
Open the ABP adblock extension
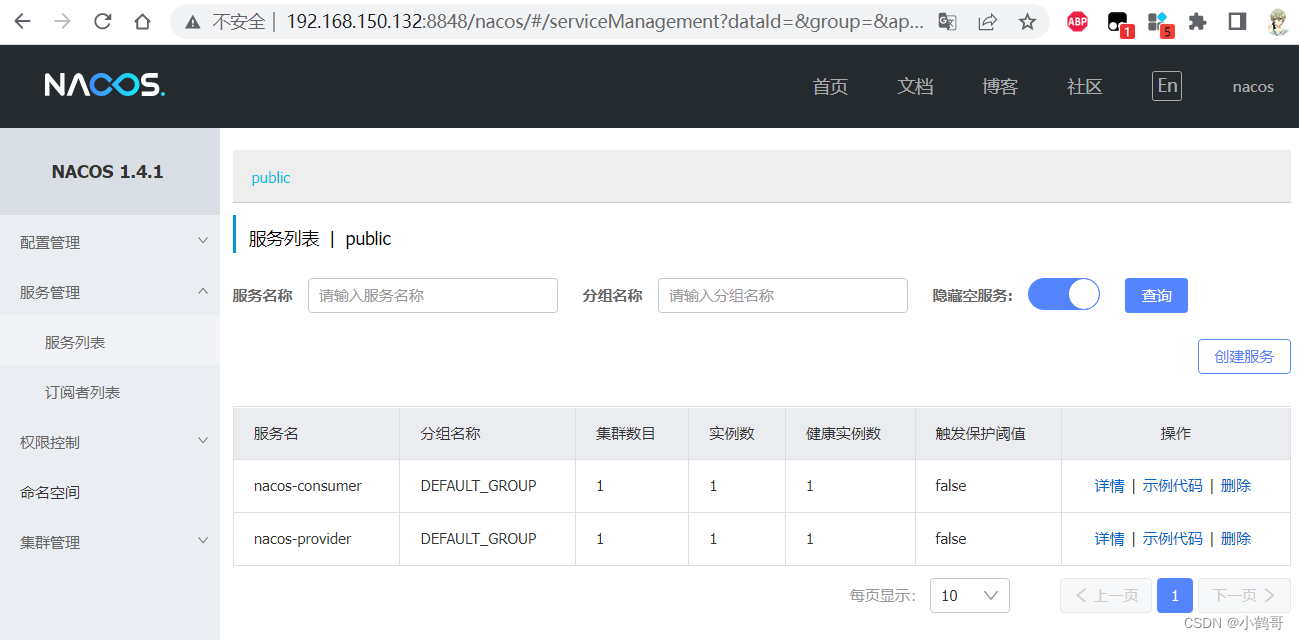coord(1077,22)
